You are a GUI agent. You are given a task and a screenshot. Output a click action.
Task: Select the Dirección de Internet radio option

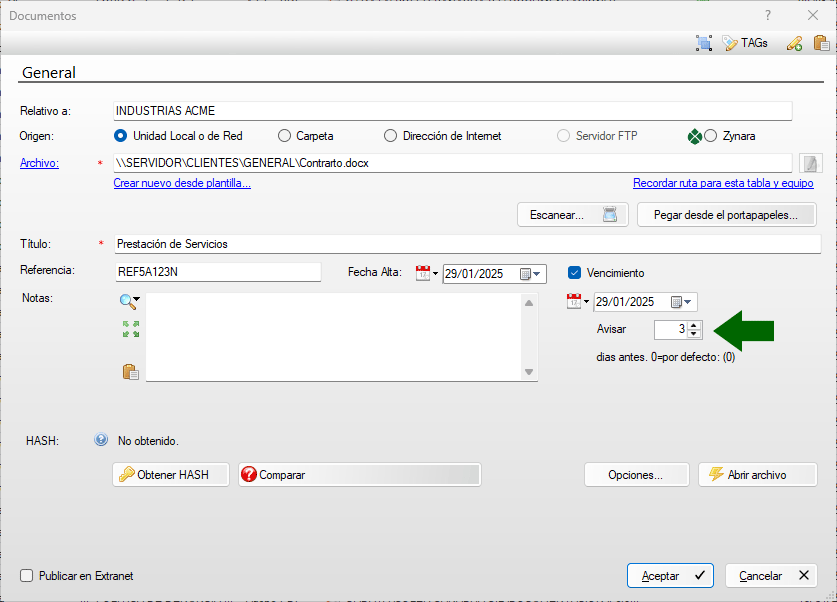pos(391,136)
